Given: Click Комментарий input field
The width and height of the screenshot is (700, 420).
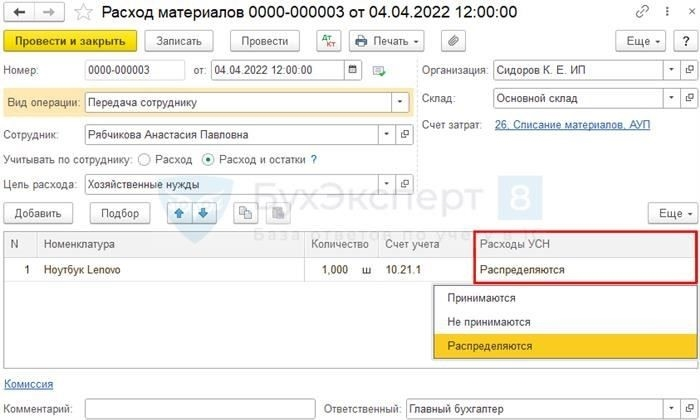Looking at the screenshot, I should click(200, 408).
